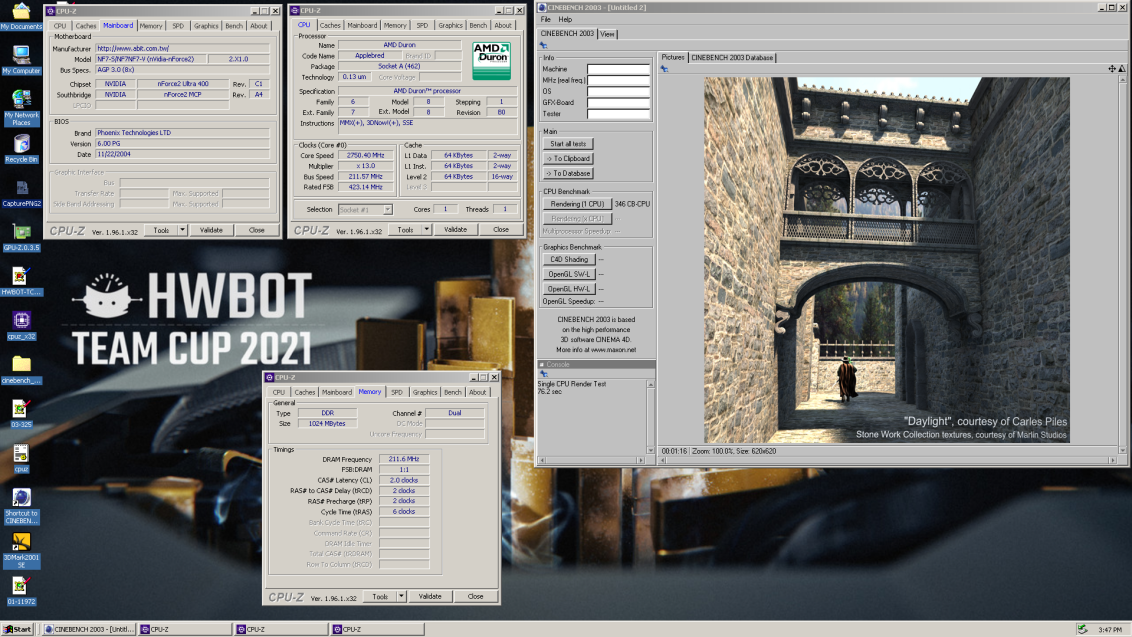Click system tray network icon
Screen dimensions: 1132x637
[1082, 629]
